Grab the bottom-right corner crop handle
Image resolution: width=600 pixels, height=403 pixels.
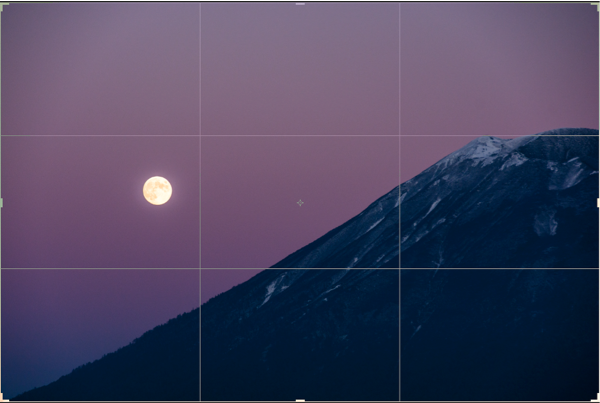pos(596,398)
